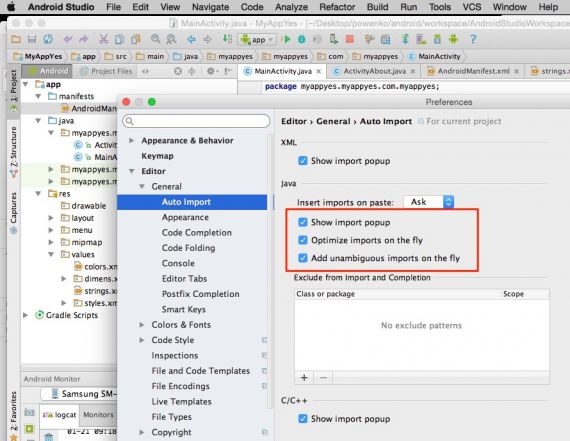570x441 pixels.
Task: Select File and Code Templates item
Action: click(x=201, y=371)
